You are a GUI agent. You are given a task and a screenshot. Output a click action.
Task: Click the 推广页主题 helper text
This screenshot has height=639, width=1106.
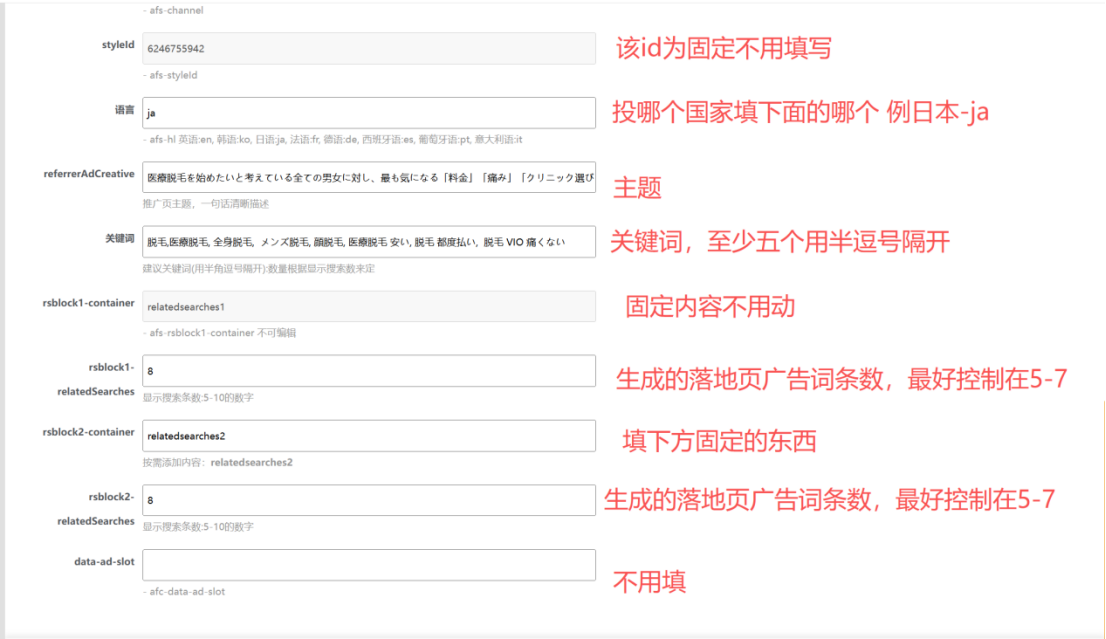click(x=205, y=204)
